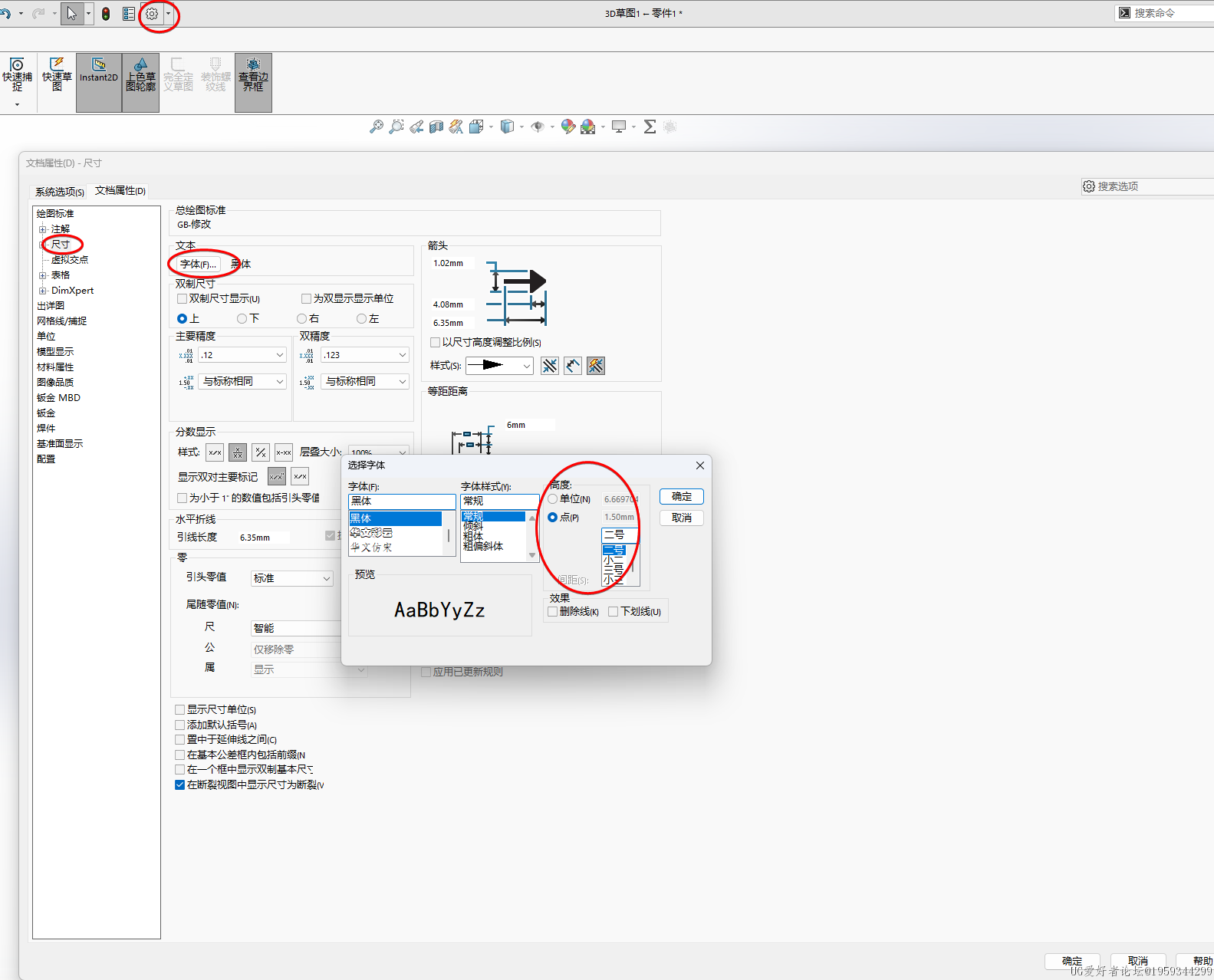Image resolution: width=1214 pixels, height=980 pixels.
Task: Open the arrow 样式 style dropdown
Action: (x=499, y=366)
